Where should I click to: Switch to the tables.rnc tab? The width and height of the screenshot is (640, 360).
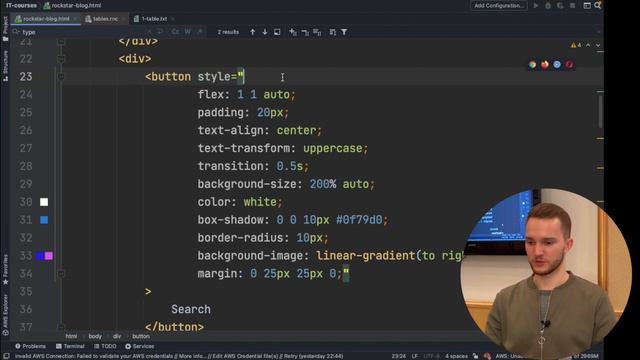[x=105, y=19]
